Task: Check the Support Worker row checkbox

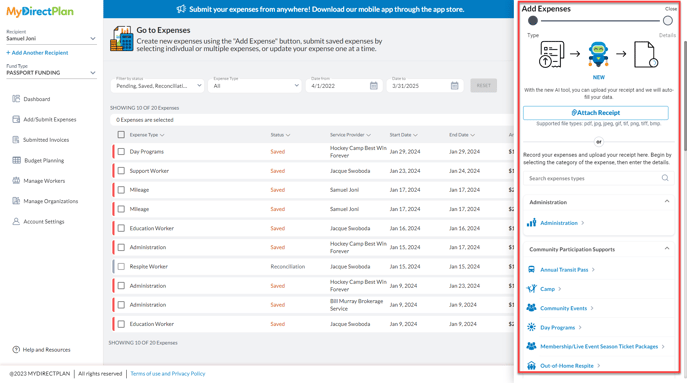Action: tap(121, 170)
